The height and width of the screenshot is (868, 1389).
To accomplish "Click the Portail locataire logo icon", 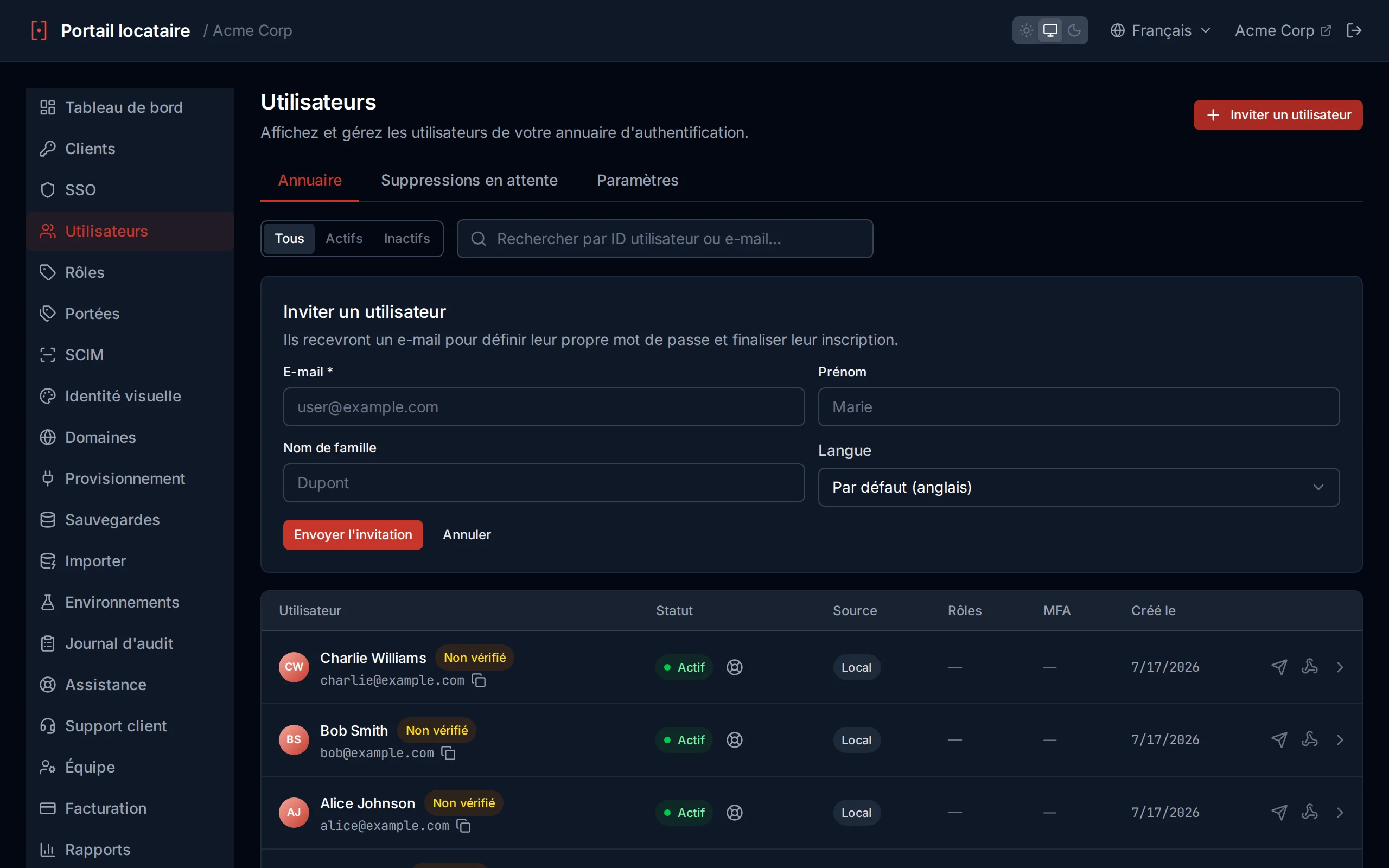I will click(x=39, y=30).
